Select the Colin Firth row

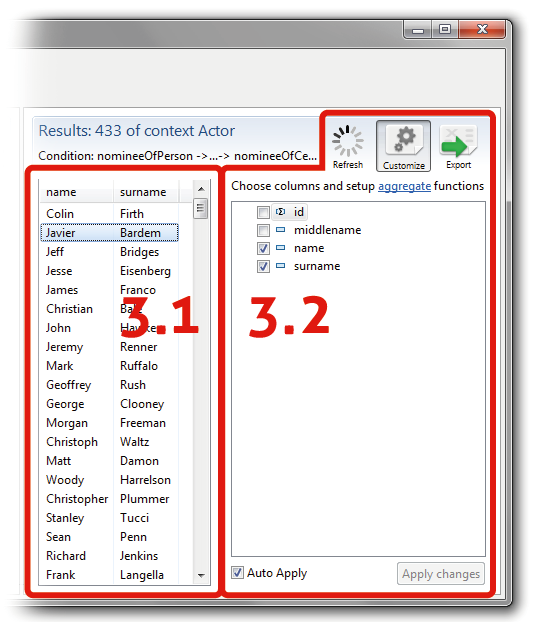click(109, 214)
